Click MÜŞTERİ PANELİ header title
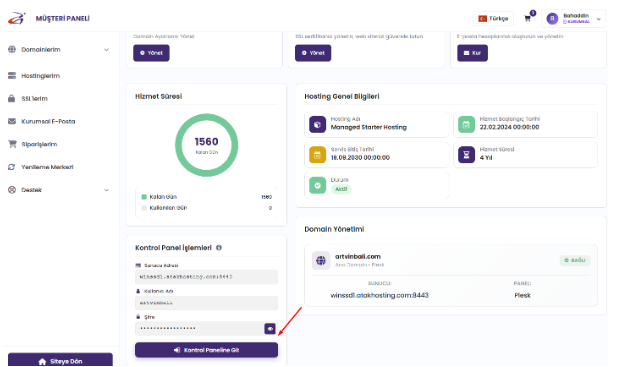This screenshot has width=619, height=367. click(63, 19)
